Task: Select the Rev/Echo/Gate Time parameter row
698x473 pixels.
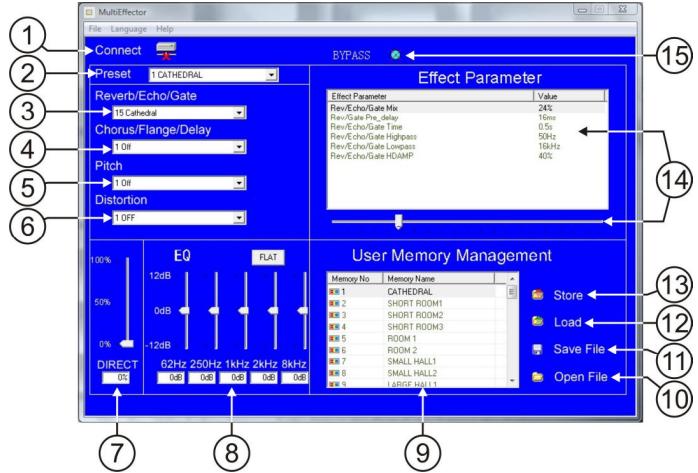Action: pyautogui.click(x=467, y=127)
